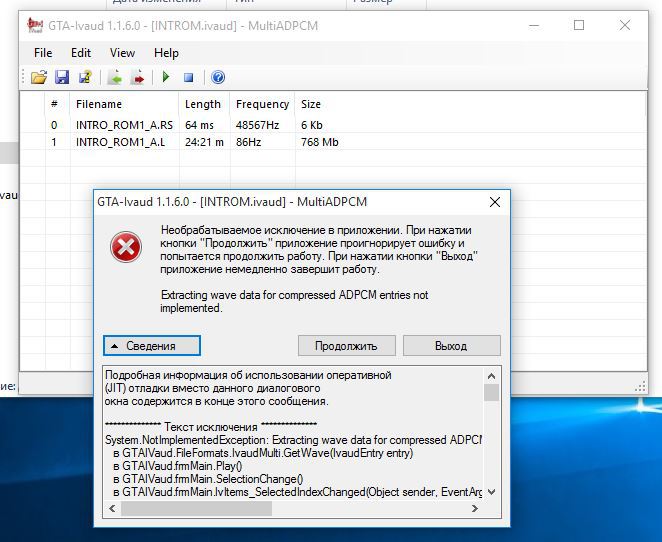Click details scrollbar down arrow
This screenshot has height=542, width=662.
(x=491, y=492)
